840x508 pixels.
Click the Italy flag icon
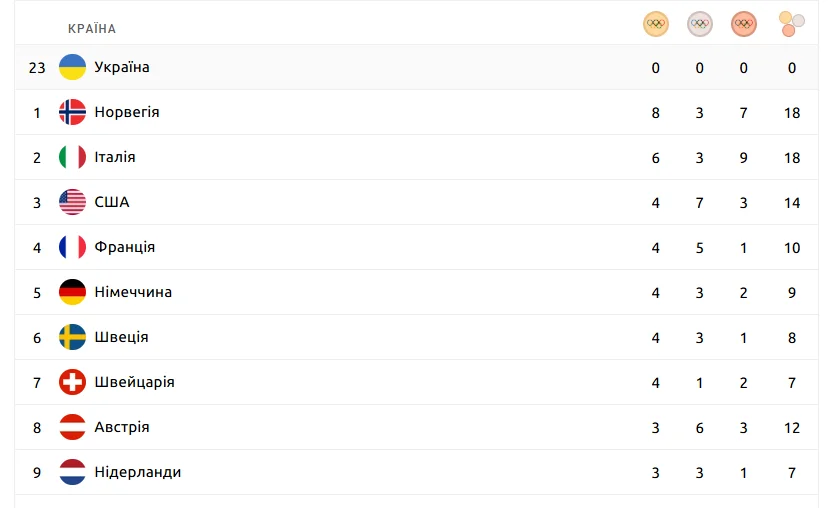point(72,157)
